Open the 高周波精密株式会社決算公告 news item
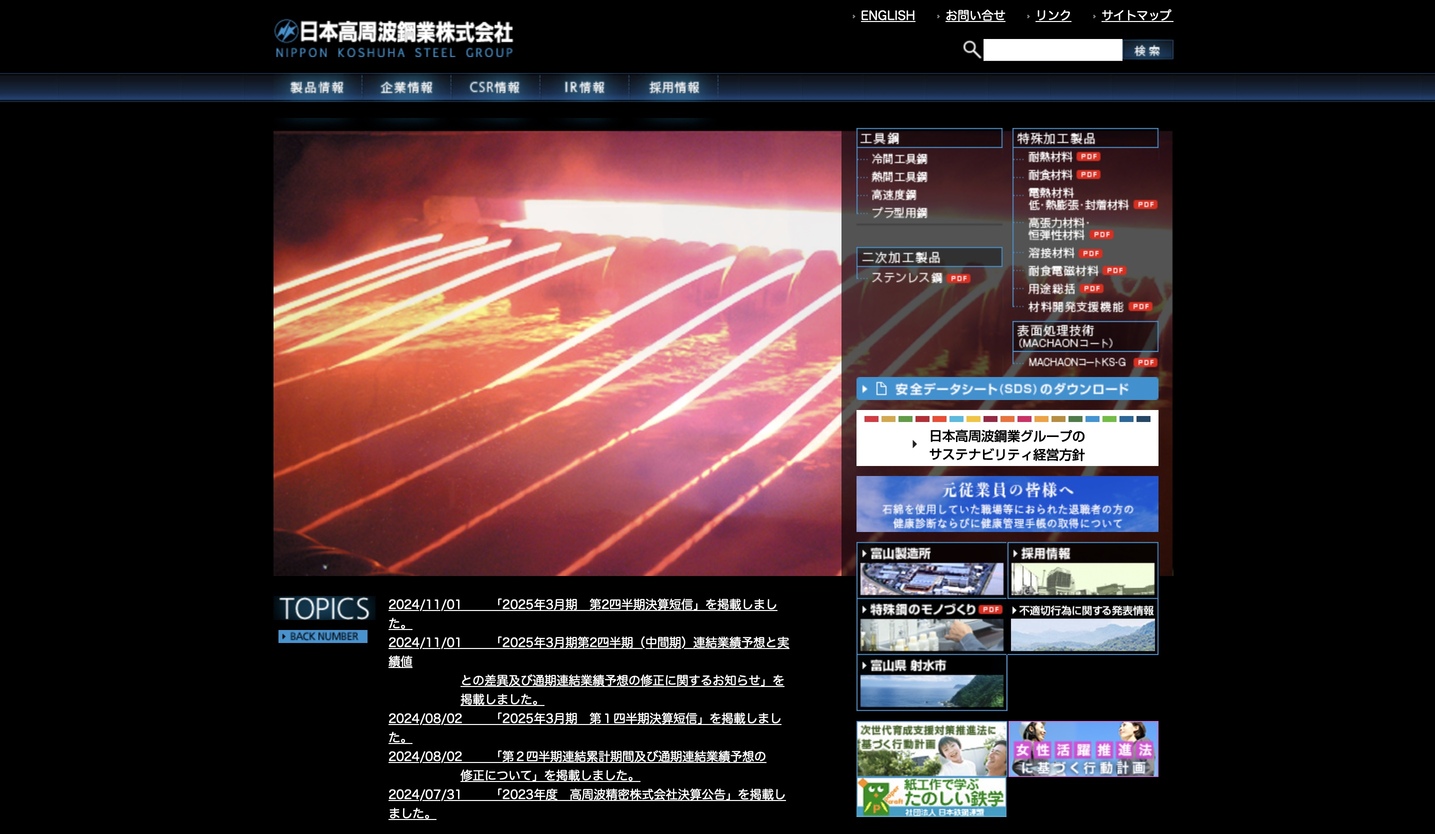The width and height of the screenshot is (1435, 834). click(x=587, y=803)
